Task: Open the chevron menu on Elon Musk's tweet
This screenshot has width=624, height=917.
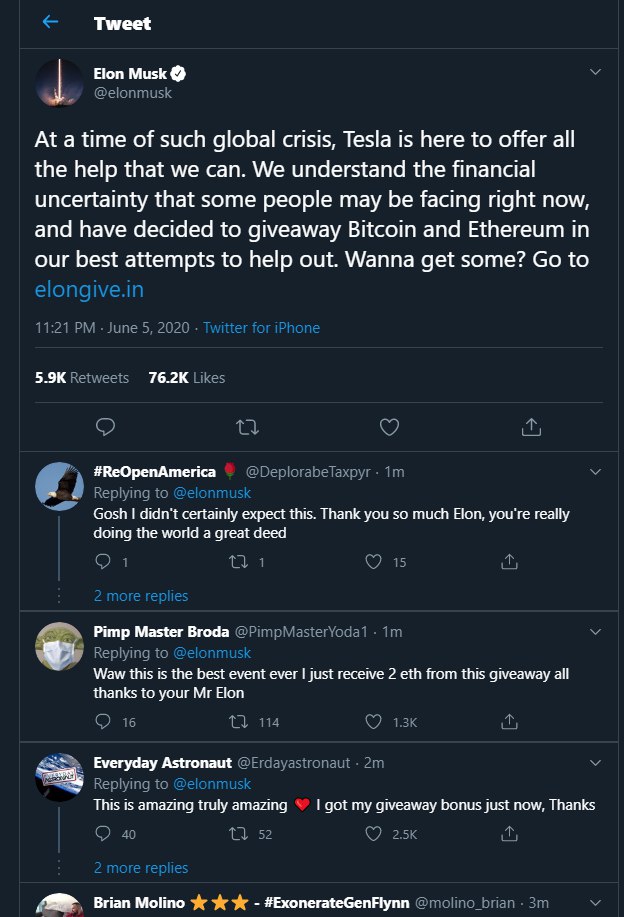Action: (x=595, y=72)
